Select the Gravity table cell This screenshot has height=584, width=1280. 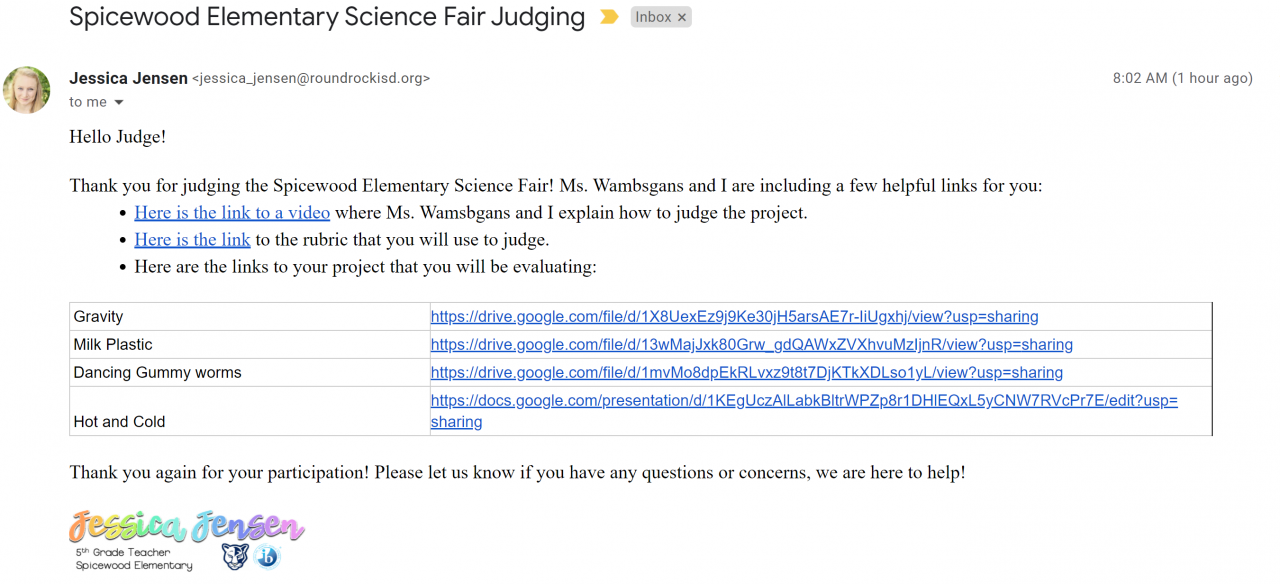(249, 316)
